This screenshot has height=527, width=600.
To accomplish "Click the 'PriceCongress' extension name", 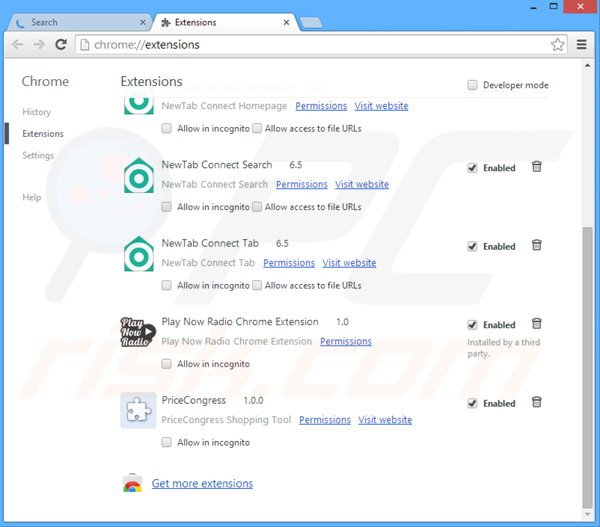I will [194, 400].
